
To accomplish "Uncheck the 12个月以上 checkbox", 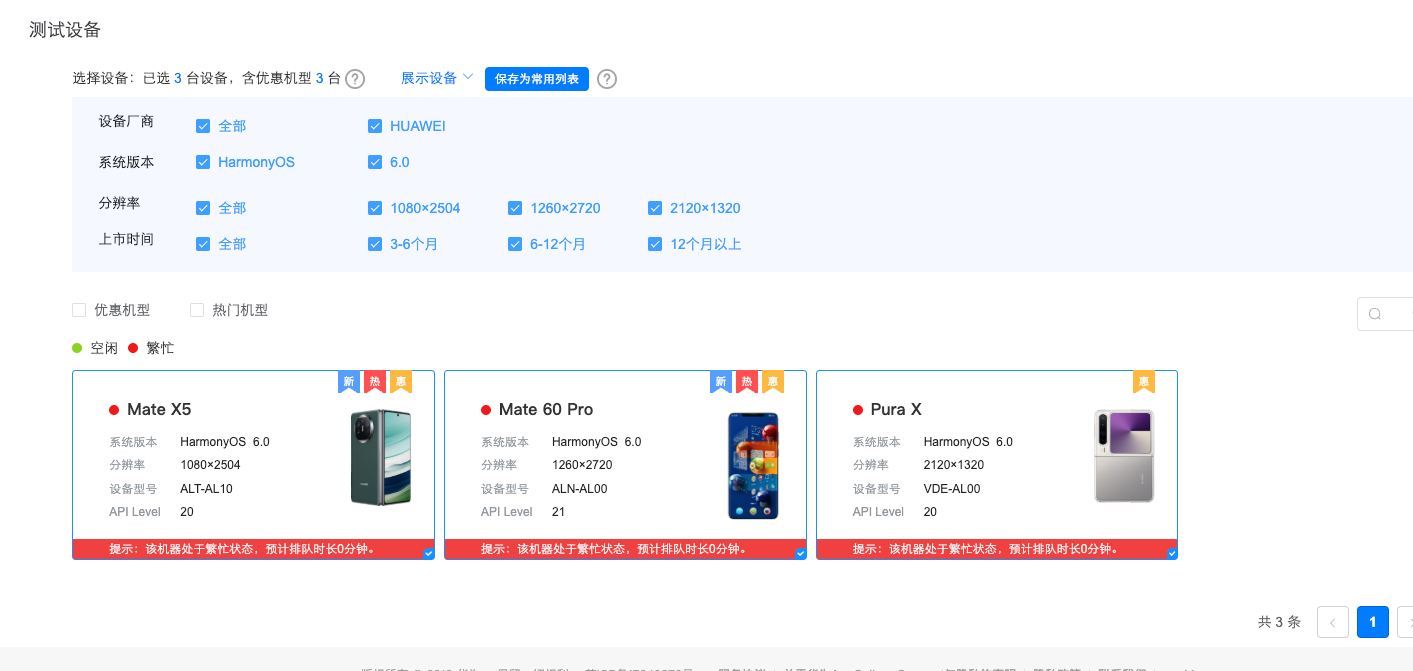I will (x=655, y=244).
